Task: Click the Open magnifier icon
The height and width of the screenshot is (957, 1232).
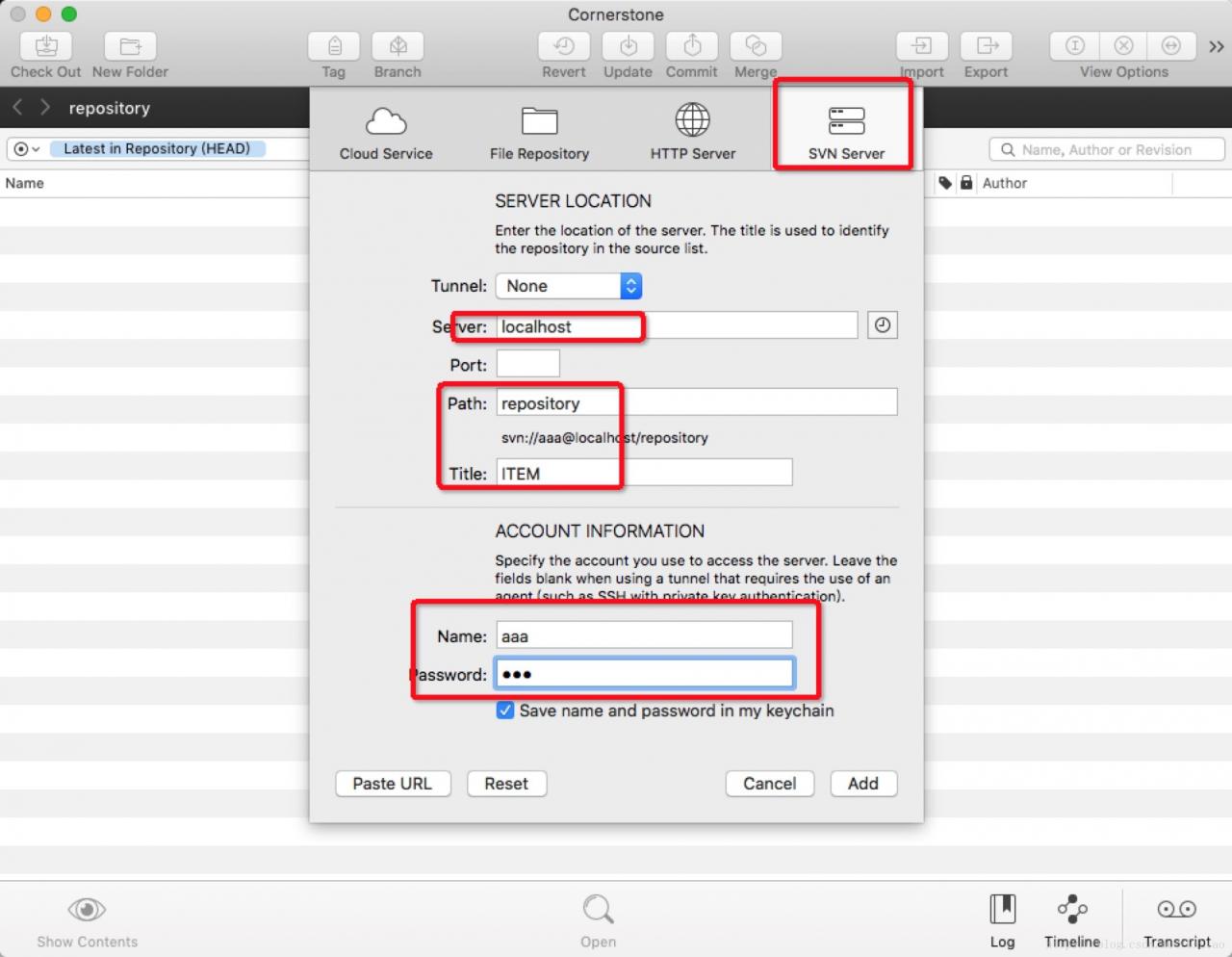Action: point(598,909)
